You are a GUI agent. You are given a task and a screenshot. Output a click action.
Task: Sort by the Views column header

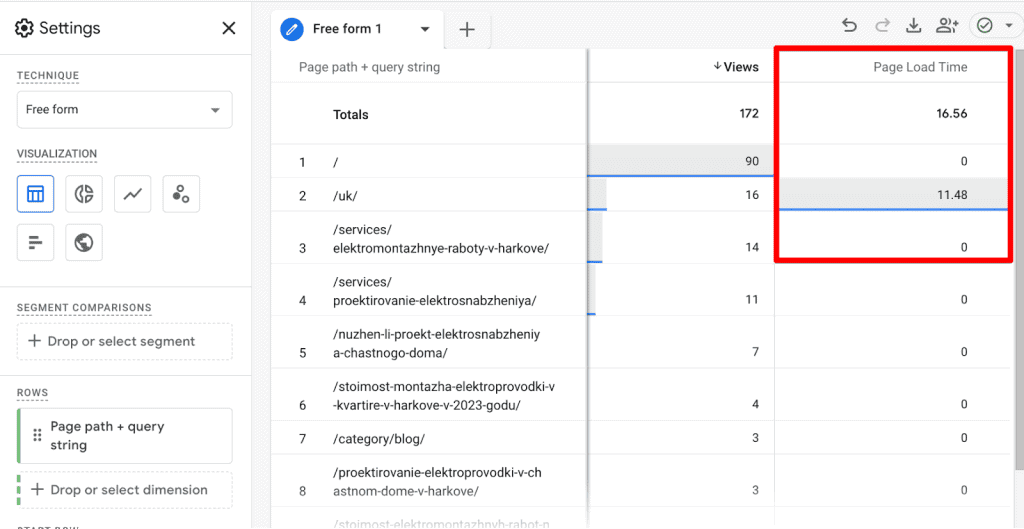735,67
